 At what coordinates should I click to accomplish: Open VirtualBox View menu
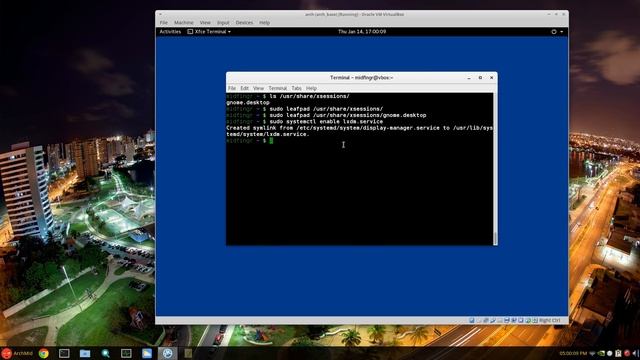tap(205, 22)
